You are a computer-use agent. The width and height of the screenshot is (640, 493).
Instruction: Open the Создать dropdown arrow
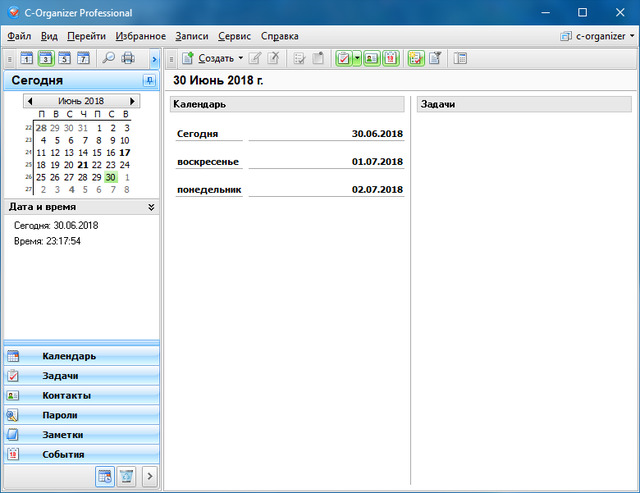pos(241,58)
